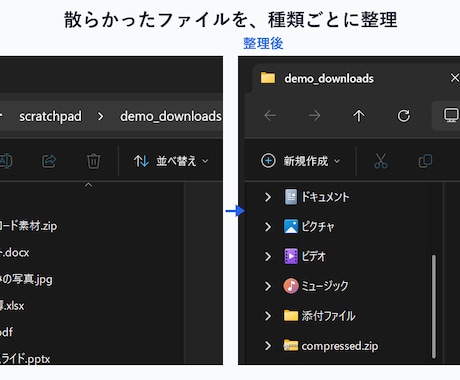Screen dimensions: 460x380
Task: Click the sort-direction chevron above the file list
Action: click(88, 185)
